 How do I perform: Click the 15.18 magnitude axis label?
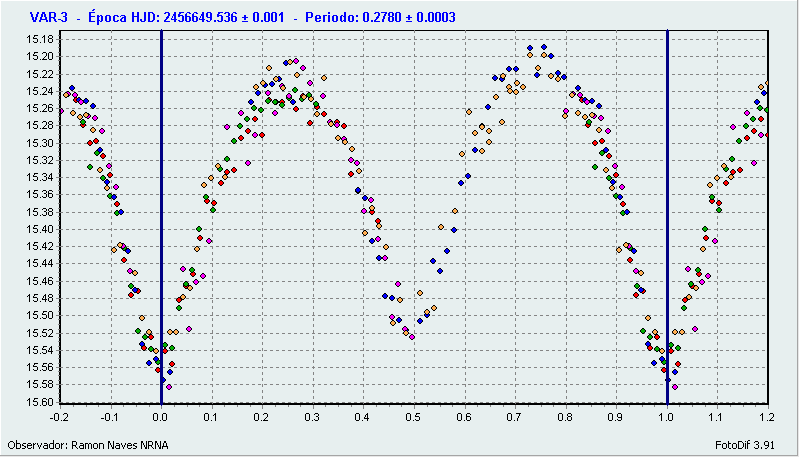pyautogui.click(x=40, y=39)
